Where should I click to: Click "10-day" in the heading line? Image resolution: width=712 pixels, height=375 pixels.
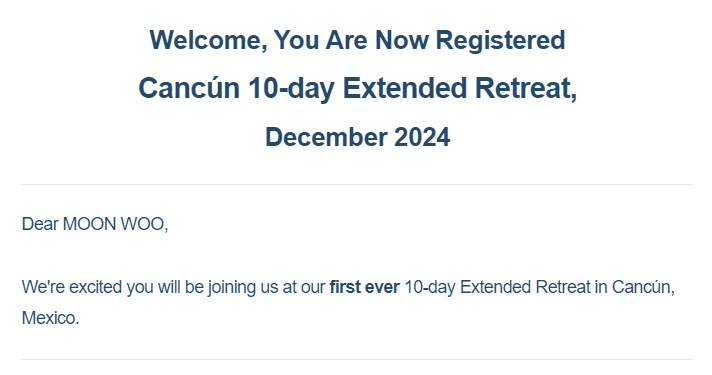coord(291,88)
